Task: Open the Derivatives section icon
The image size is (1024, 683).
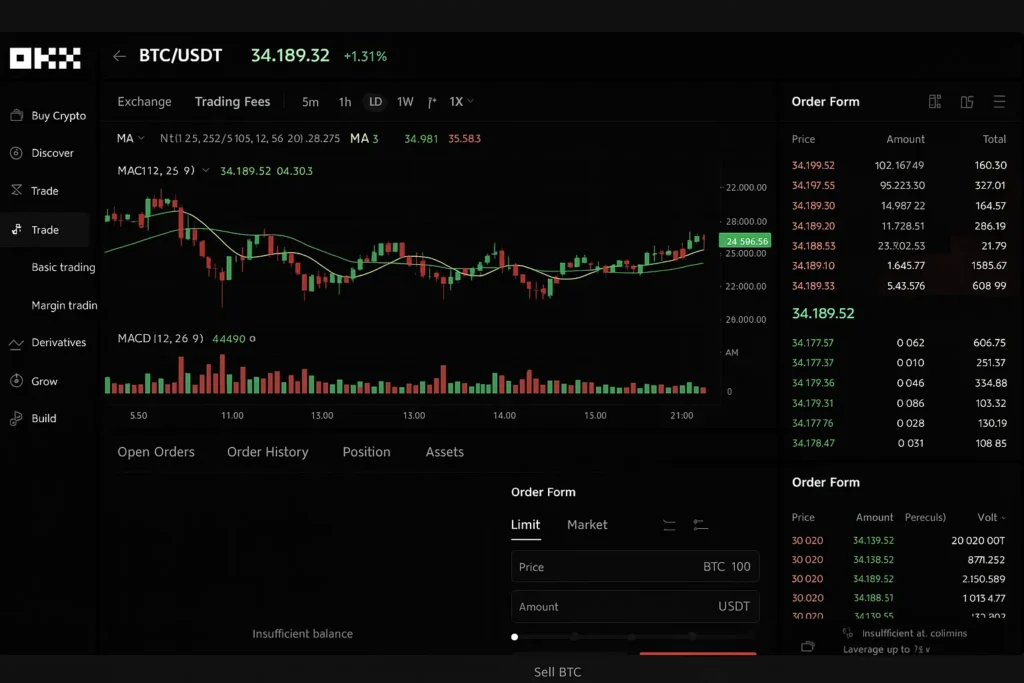Action: 17,342
